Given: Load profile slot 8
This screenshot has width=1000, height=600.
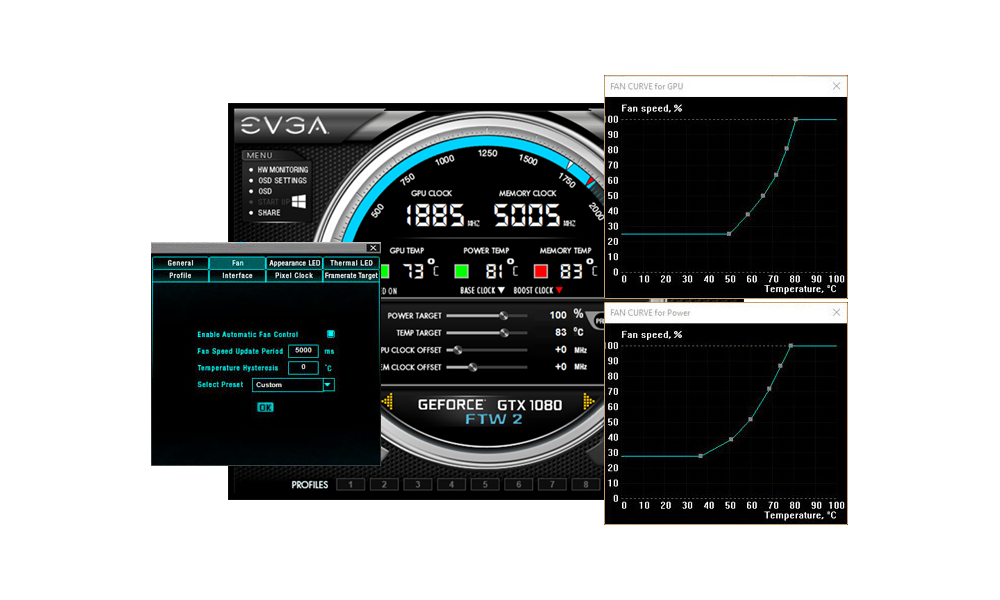Looking at the screenshot, I should pos(585,485).
